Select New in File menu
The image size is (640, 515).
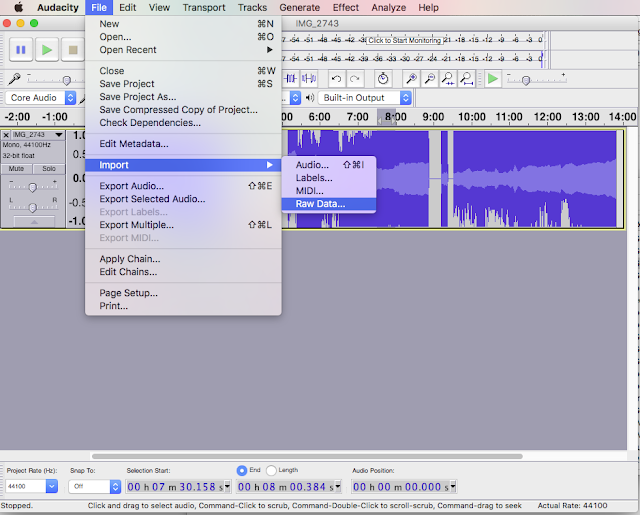183,24
